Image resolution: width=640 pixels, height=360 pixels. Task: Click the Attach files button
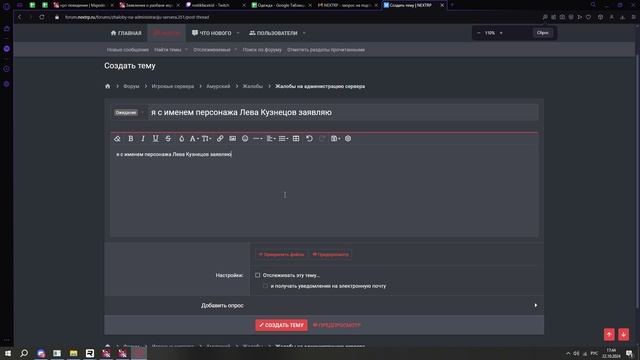pyautogui.click(x=282, y=255)
